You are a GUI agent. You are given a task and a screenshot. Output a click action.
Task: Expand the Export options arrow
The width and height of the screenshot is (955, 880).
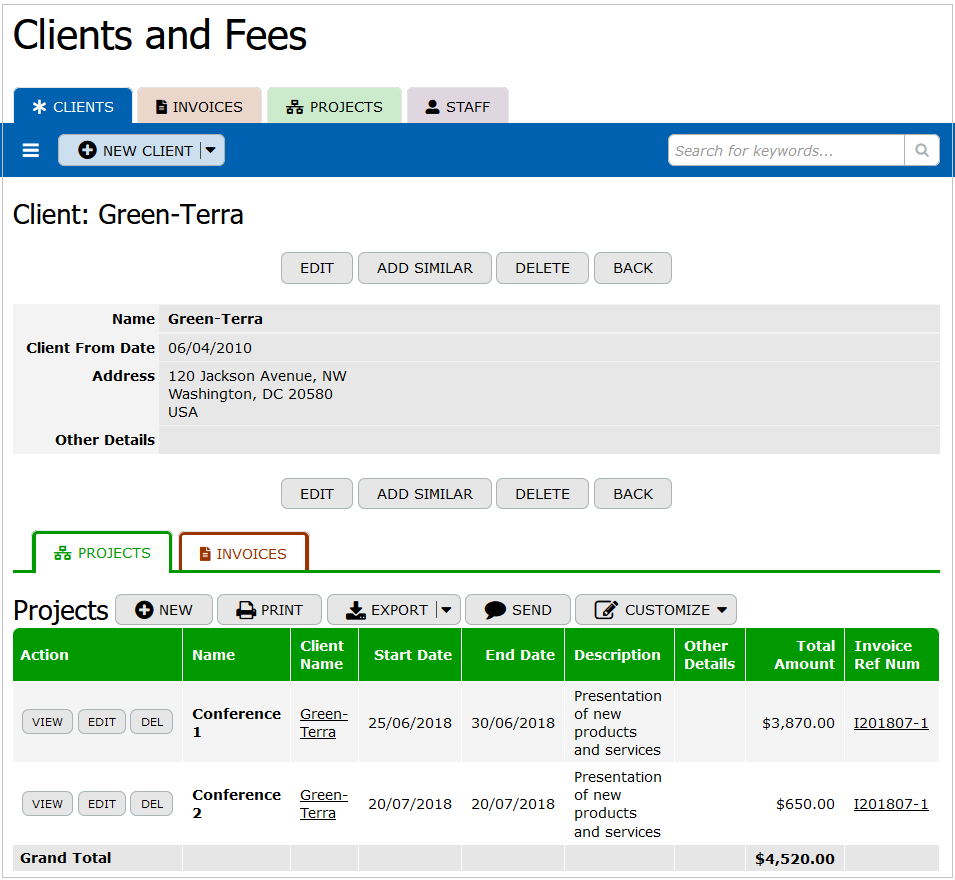point(447,610)
